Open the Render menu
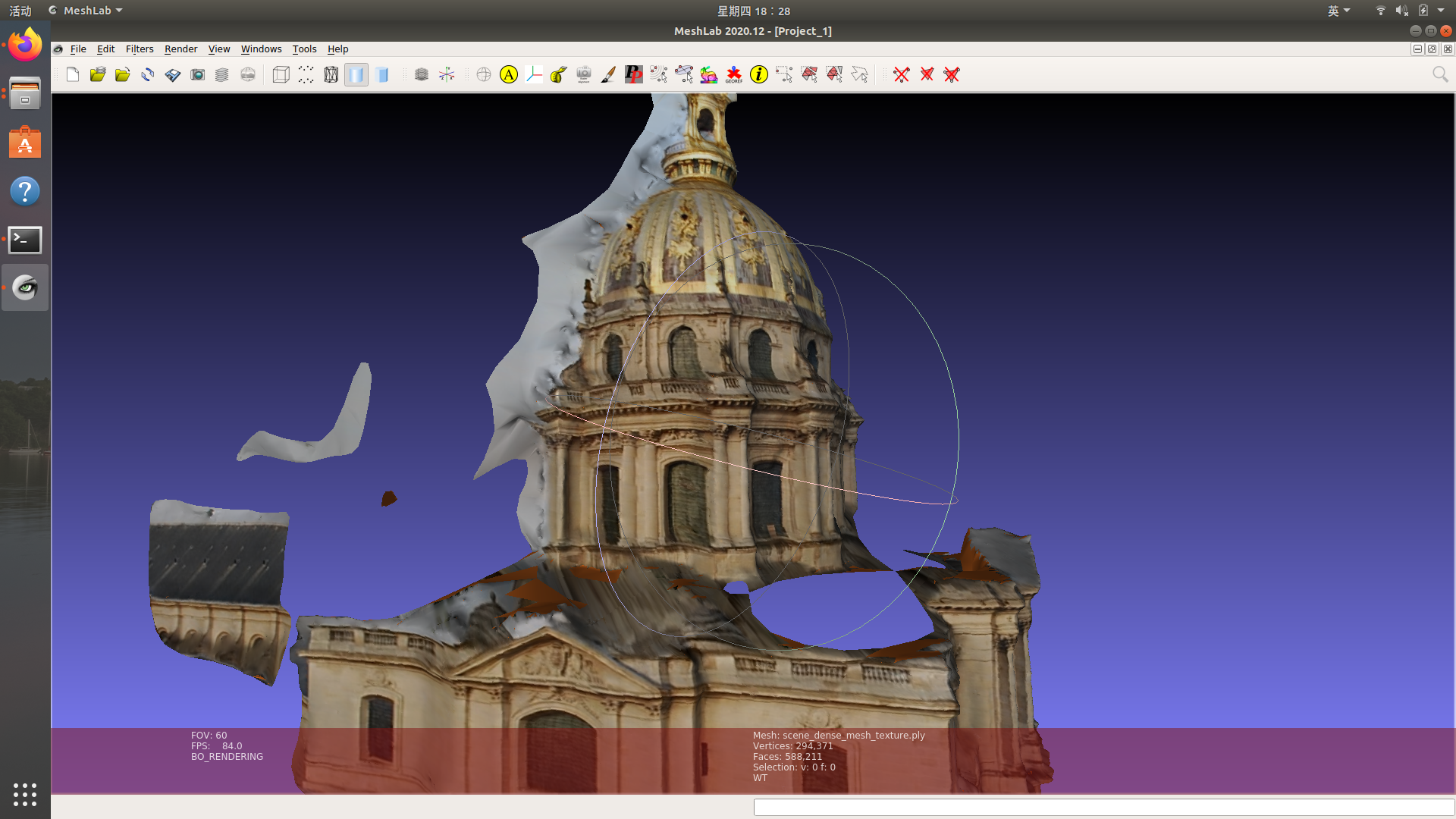The image size is (1456, 819). [180, 49]
